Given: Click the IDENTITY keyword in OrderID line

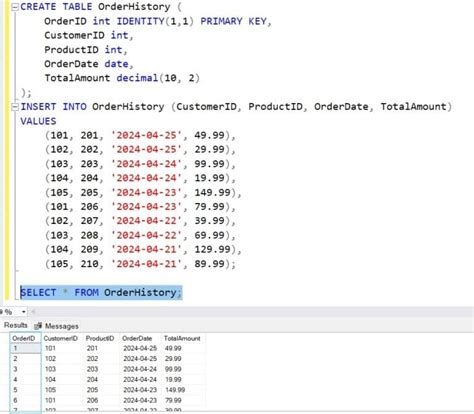Looking at the screenshot, I should 141,21.
